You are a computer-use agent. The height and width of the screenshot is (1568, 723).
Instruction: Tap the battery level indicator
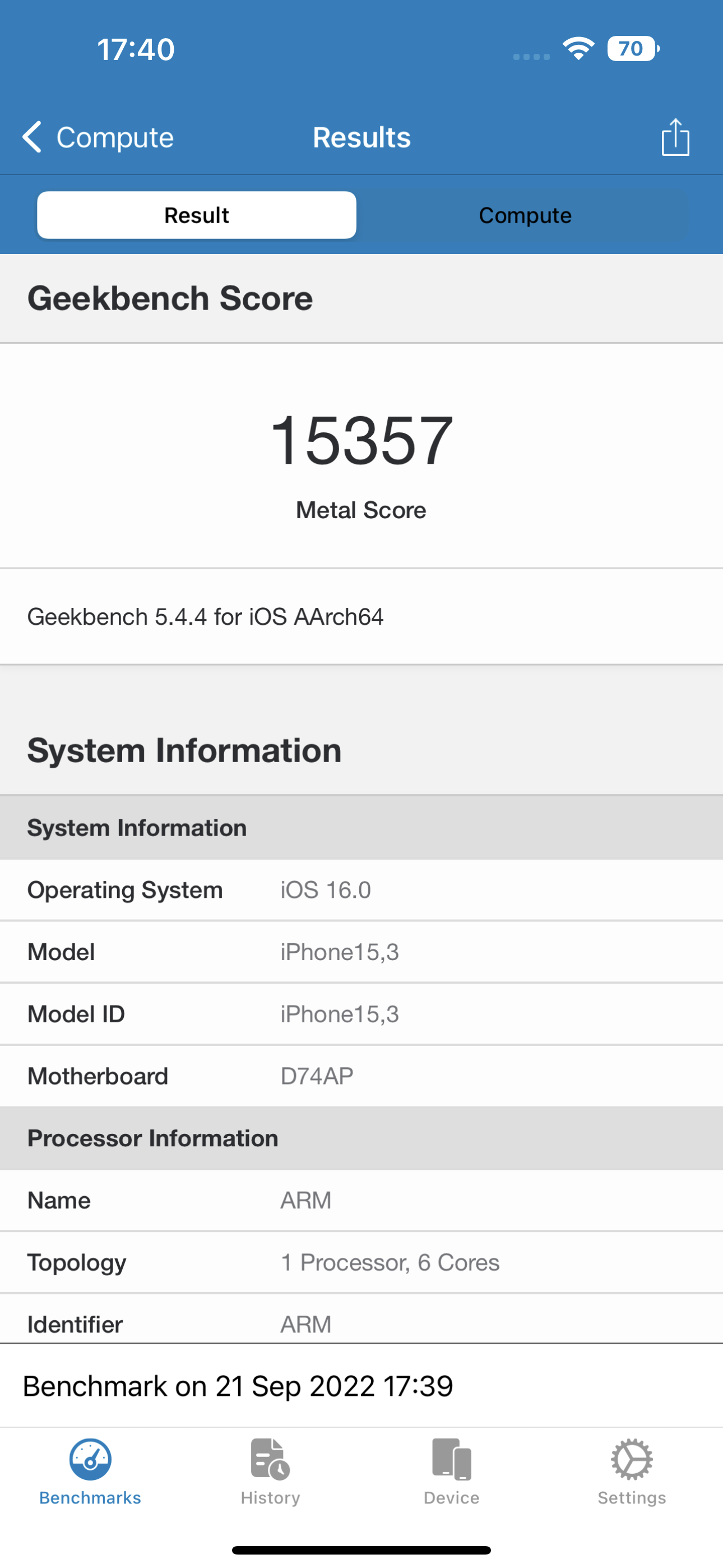pos(632,49)
